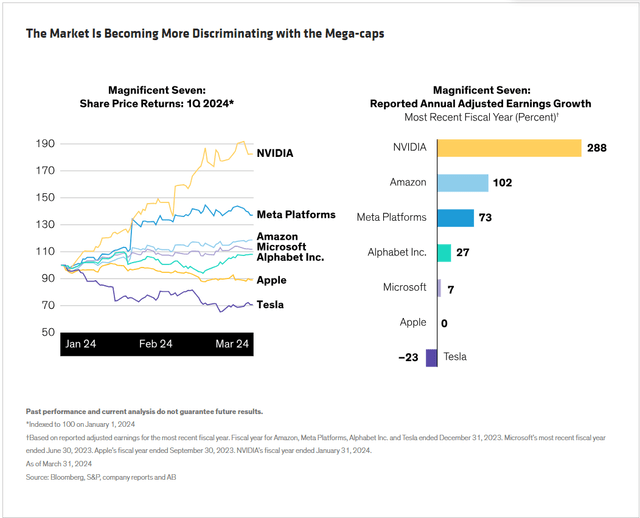Click the 'Indexed to 100 on January 1, 2024' footnote

tap(80, 425)
